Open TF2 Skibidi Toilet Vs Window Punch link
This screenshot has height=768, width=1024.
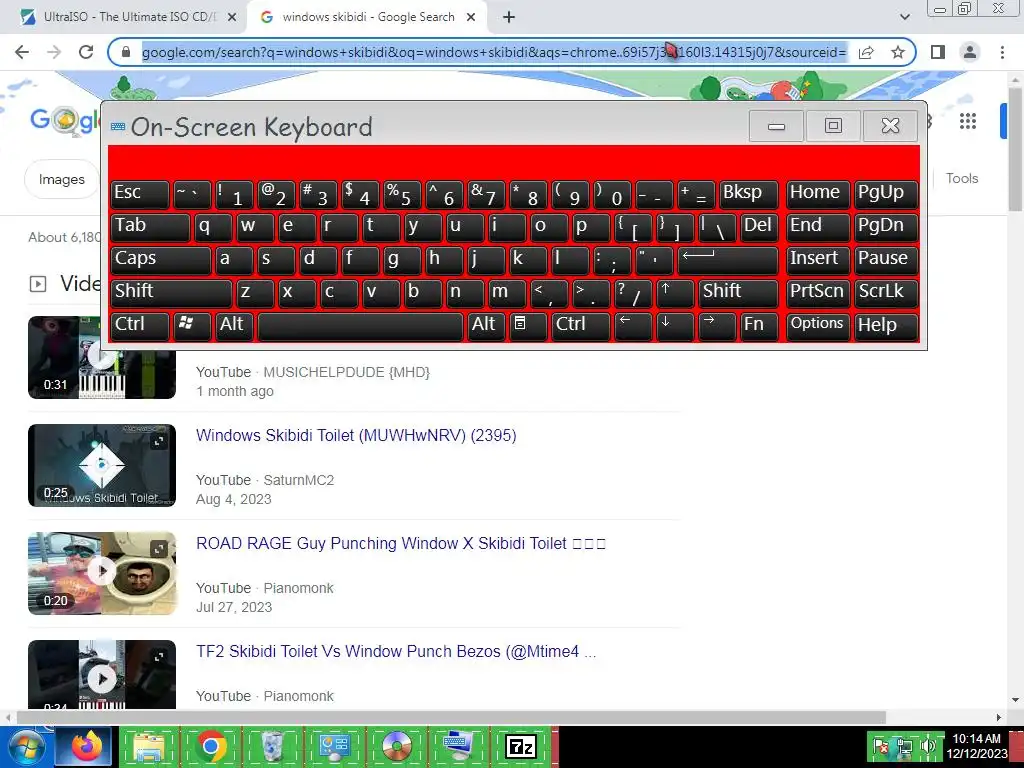coord(396,652)
